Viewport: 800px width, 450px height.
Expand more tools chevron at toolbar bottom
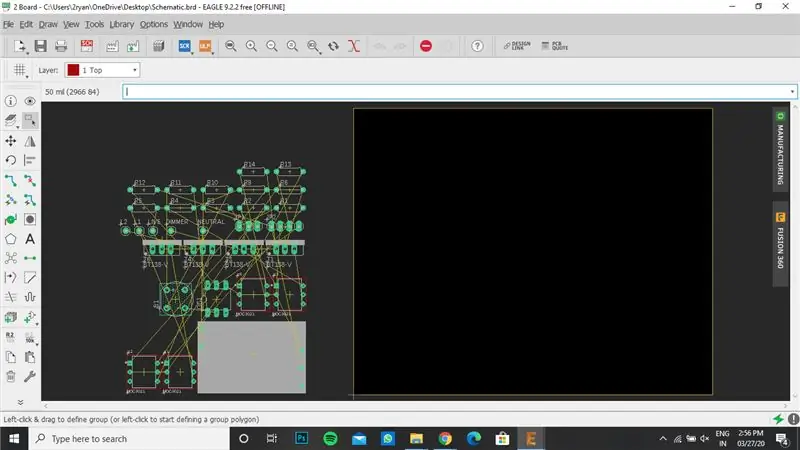coord(20,402)
